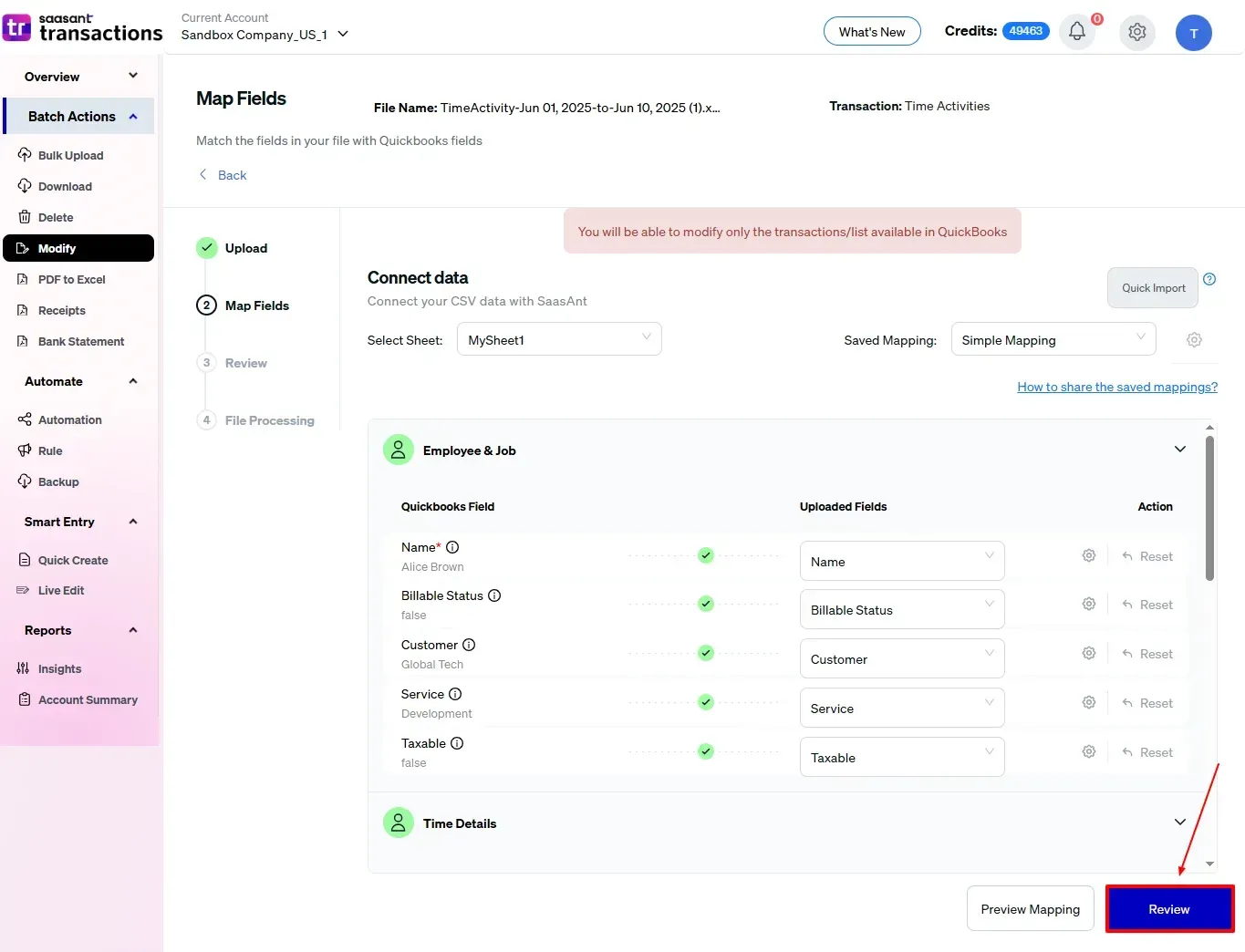Collapse the Batch Actions section
The image size is (1245, 952).
[x=133, y=116]
